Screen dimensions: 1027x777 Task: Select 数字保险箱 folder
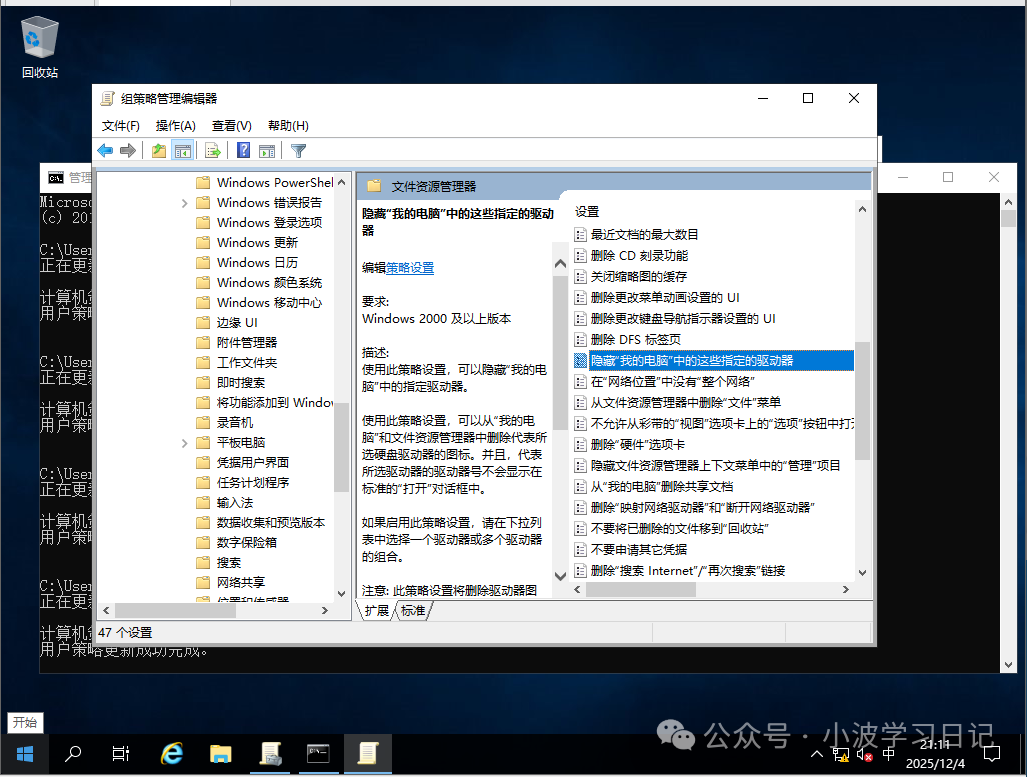(x=247, y=542)
